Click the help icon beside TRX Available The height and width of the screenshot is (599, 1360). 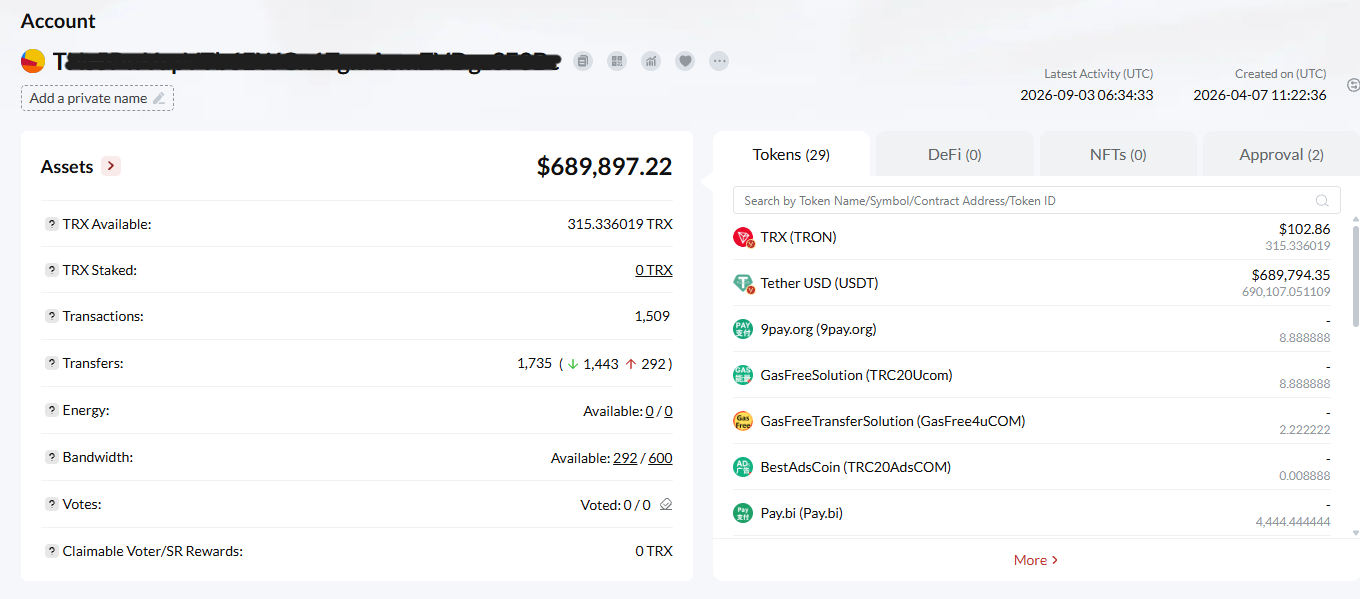51,224
